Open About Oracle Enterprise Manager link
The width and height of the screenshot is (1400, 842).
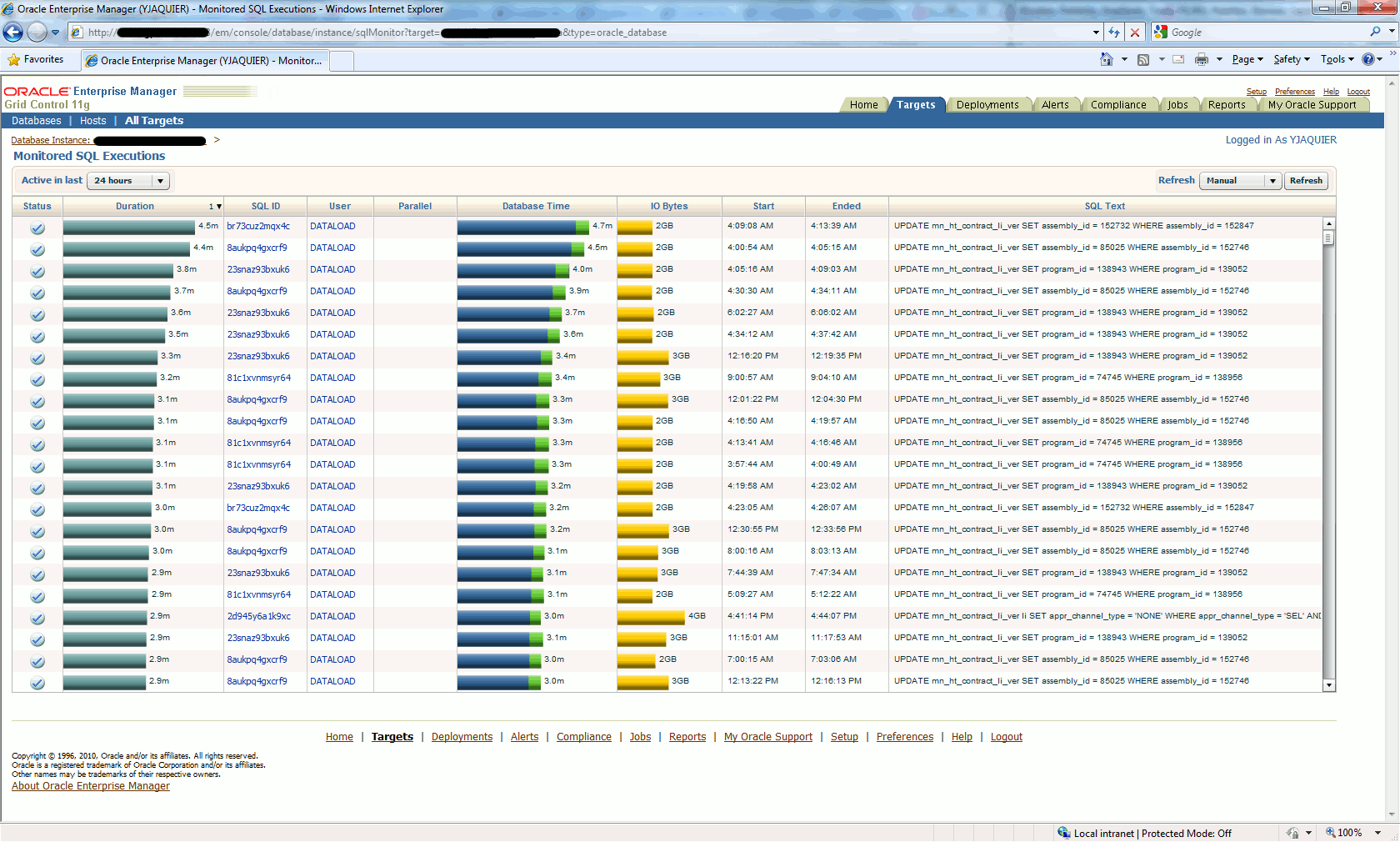pyautogui.click(x=91, y=786)
